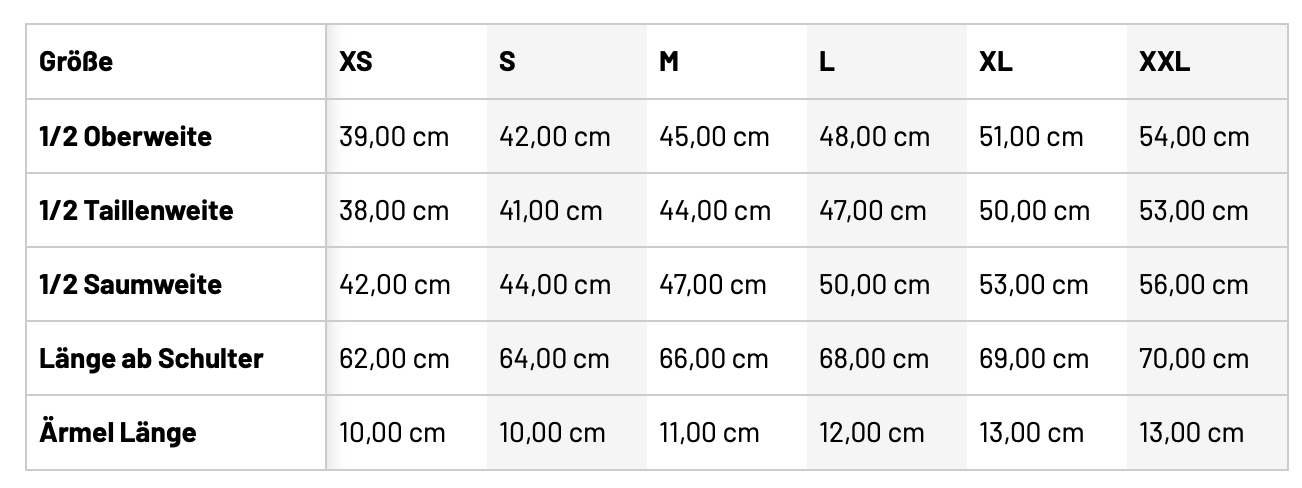Screen dimensions: 1302x488
Task: Select the XS size column header
Action: [x=356, y=62]
